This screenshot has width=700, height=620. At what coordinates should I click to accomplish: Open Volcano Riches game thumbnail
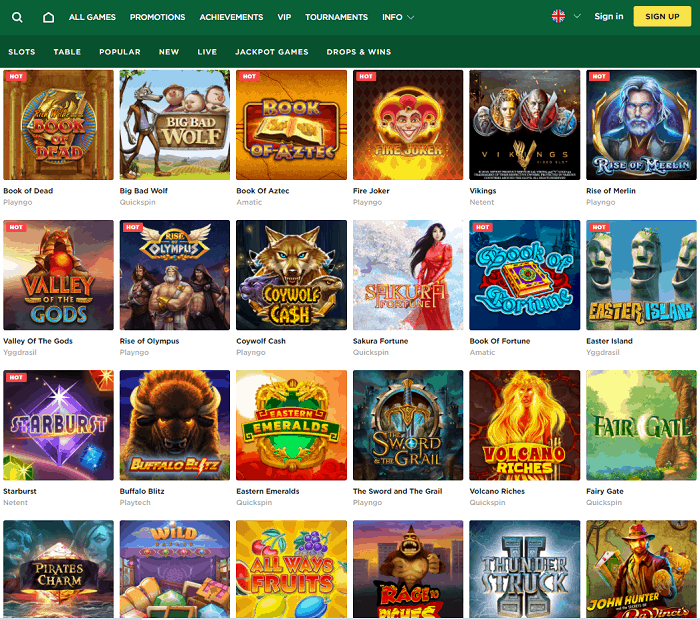coord(525,425)
